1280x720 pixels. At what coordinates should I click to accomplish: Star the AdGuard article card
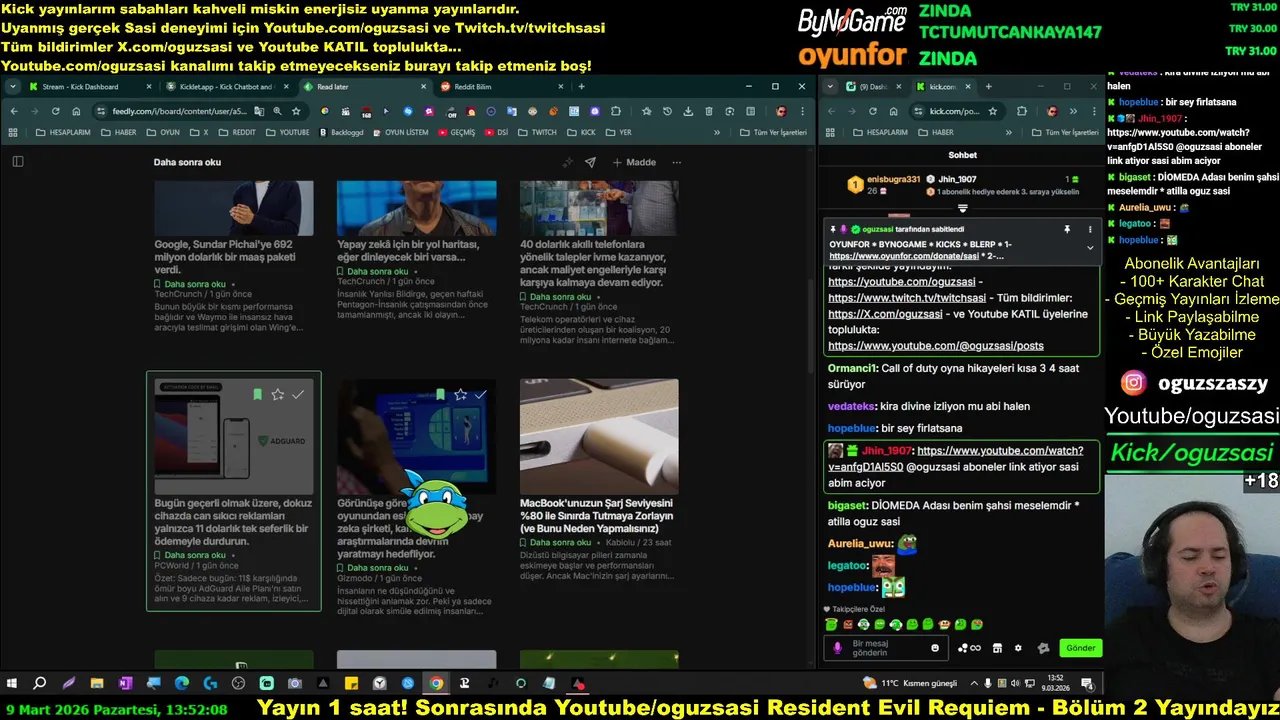(278, 394)
